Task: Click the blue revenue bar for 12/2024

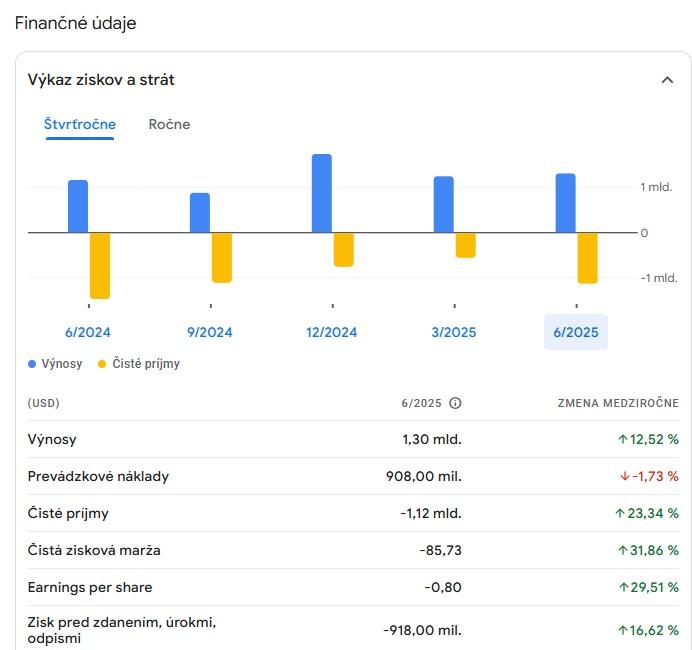Action: click(x=322, y=193)
